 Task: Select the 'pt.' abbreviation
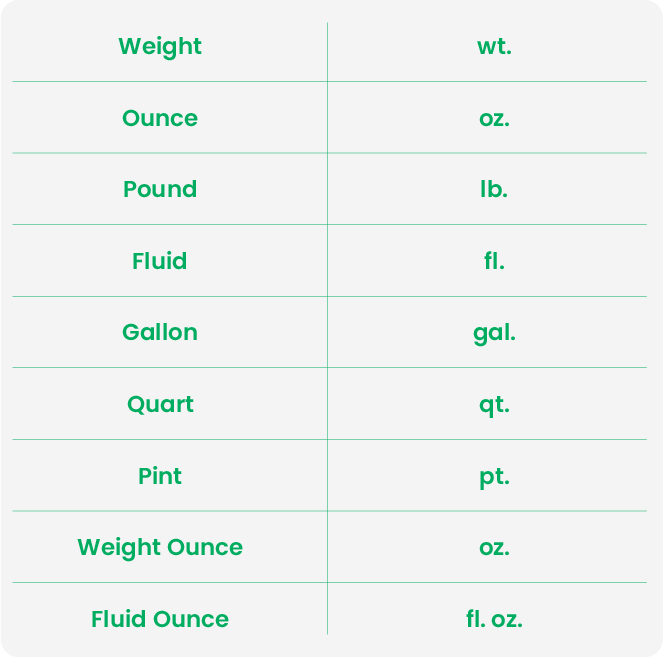coord(494,476)
